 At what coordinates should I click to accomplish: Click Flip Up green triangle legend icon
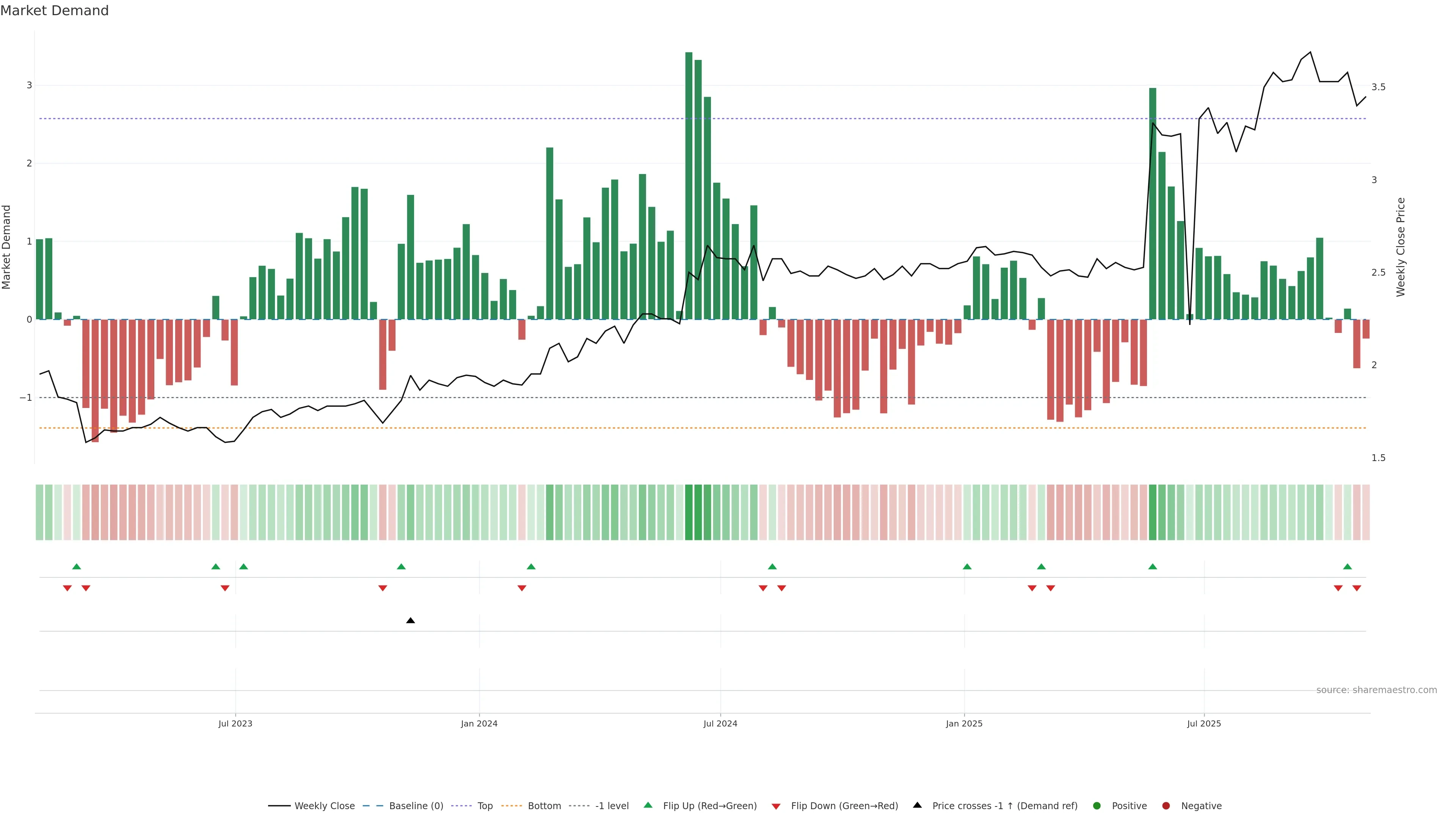click(648, 805)
